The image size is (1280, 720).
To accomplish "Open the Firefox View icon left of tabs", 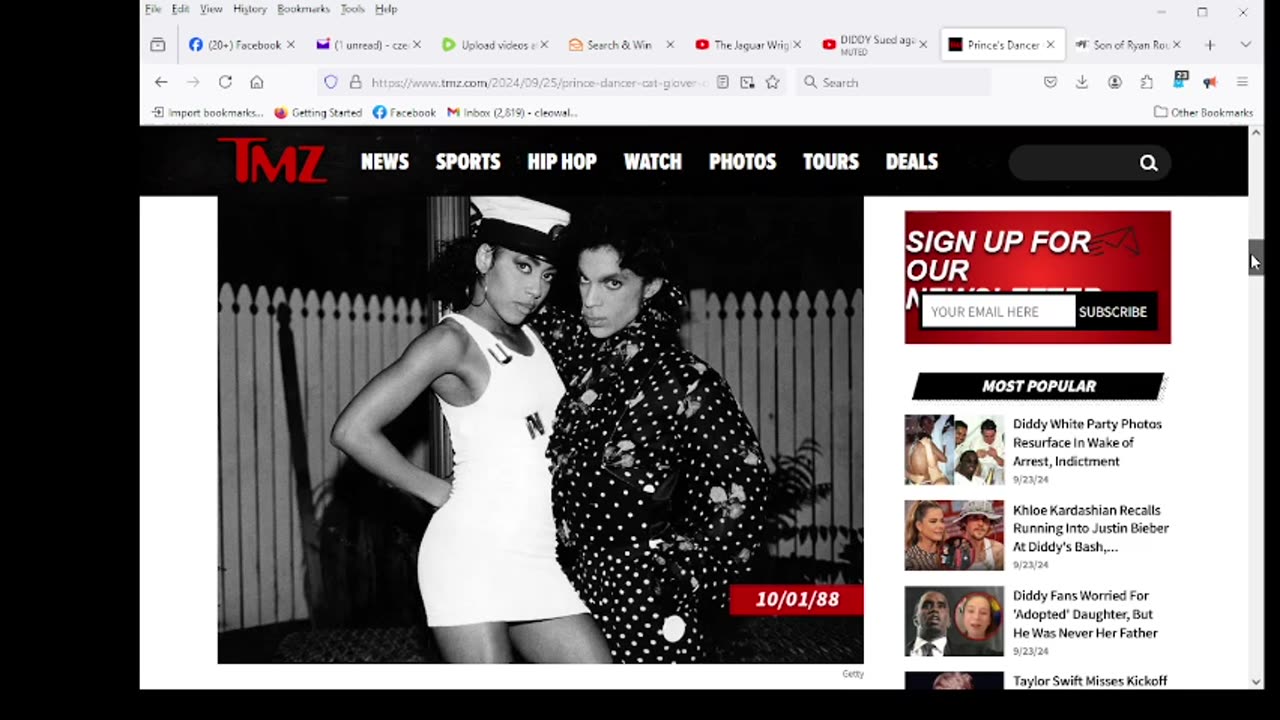I will click(158, 44).
